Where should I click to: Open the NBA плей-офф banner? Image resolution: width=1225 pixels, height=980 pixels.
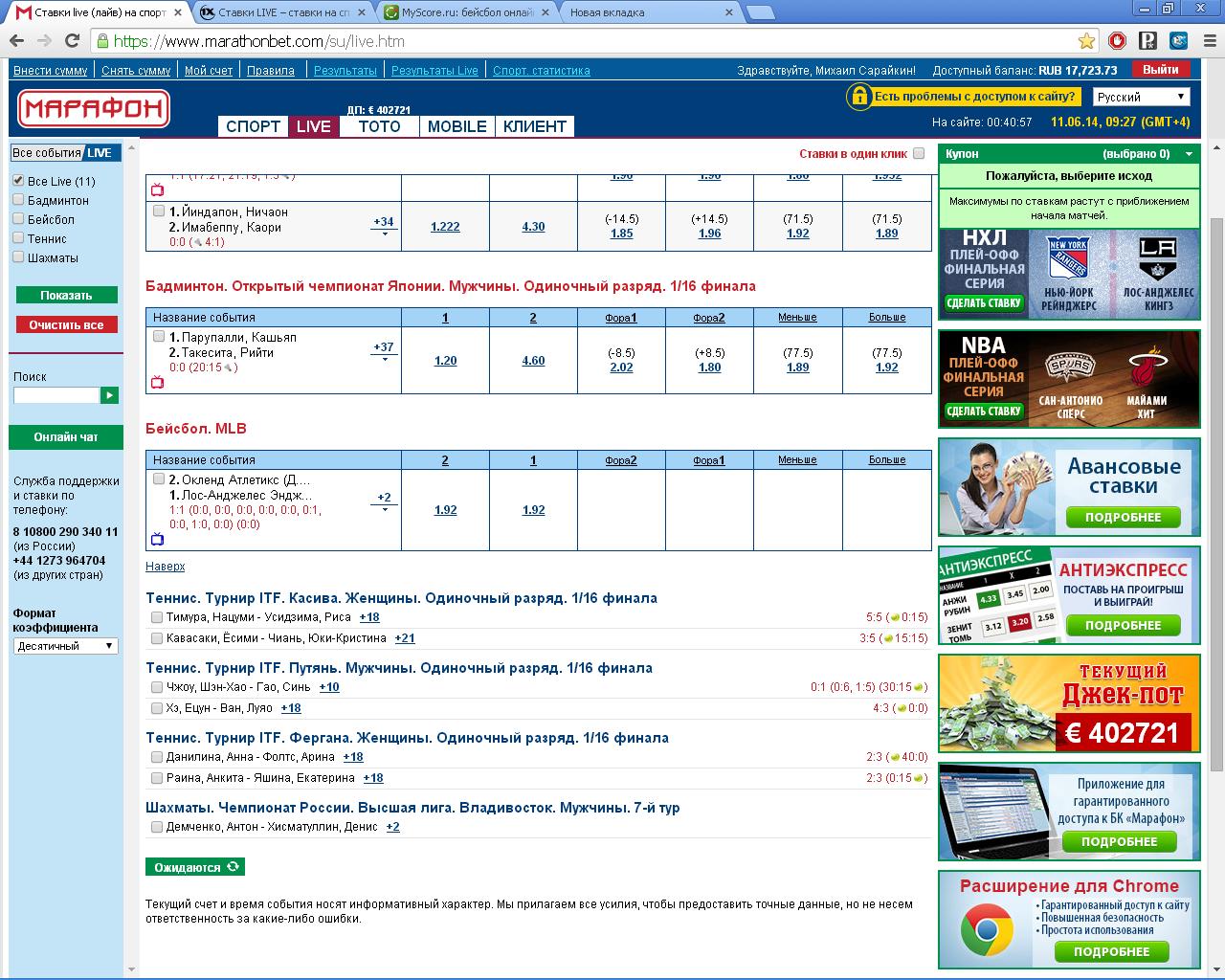tap(1069, 379)
